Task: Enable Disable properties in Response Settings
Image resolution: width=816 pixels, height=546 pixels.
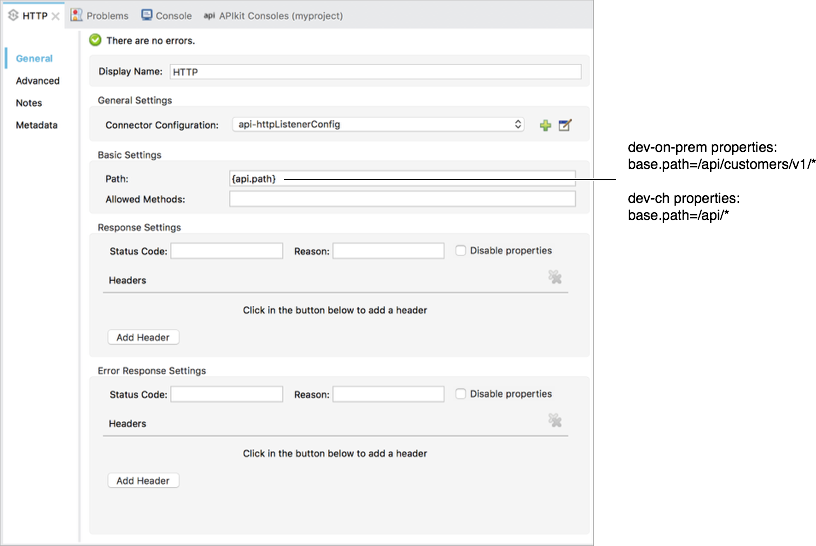Action: [460, 251]
